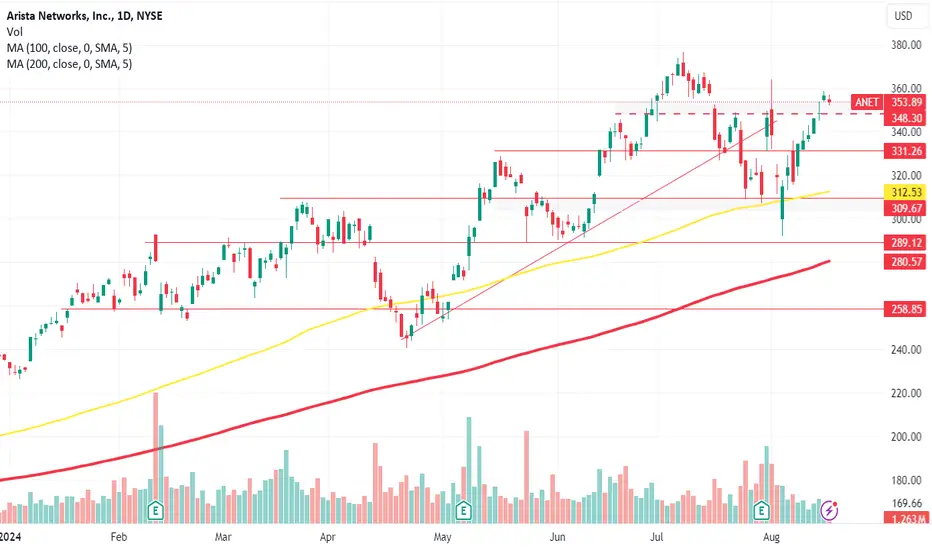The image size is (932, 550).
Task: Open the USD currency selector
Action: click(x=903, y=16)
